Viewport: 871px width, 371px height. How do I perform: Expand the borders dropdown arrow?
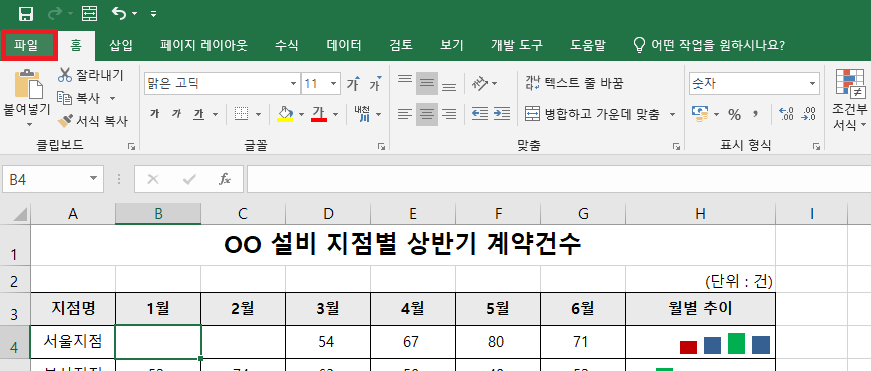point(258,115)
